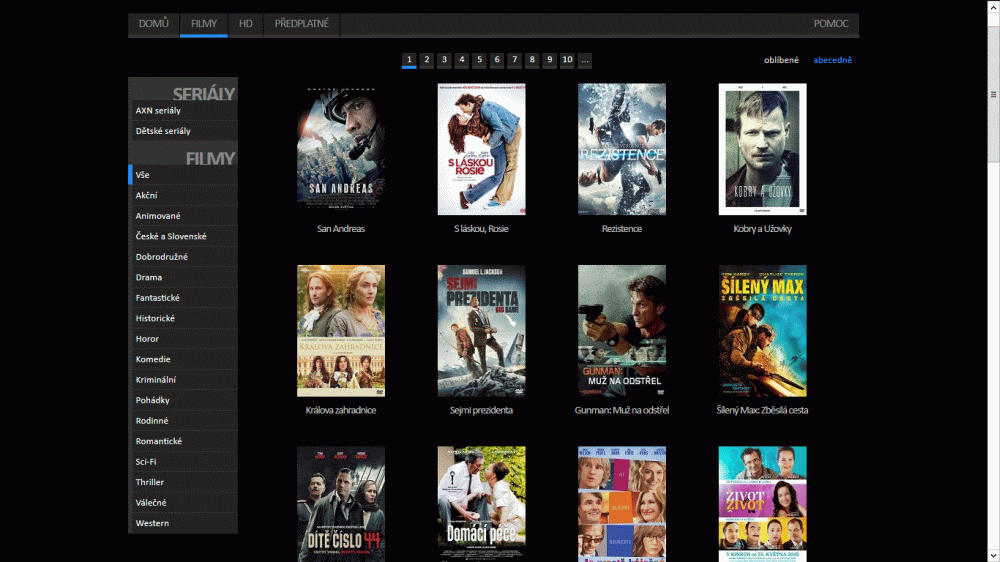Click the S láskou, Rosie title text
The height and width of the screenshot is (562, 1000).
tap(482, 228)
